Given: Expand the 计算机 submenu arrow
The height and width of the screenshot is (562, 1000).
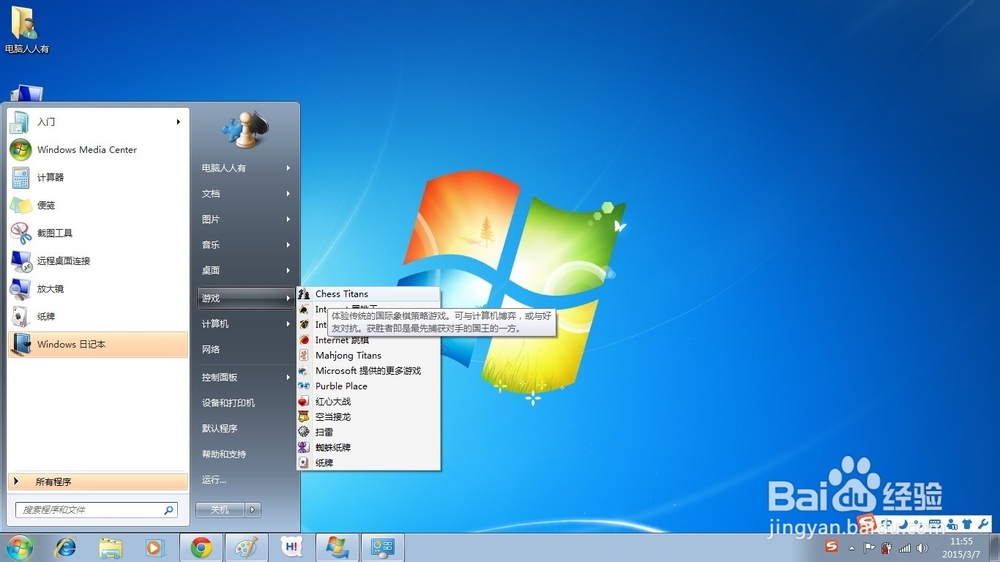Looking at the screenshot, I should click(x=288, y=323).
